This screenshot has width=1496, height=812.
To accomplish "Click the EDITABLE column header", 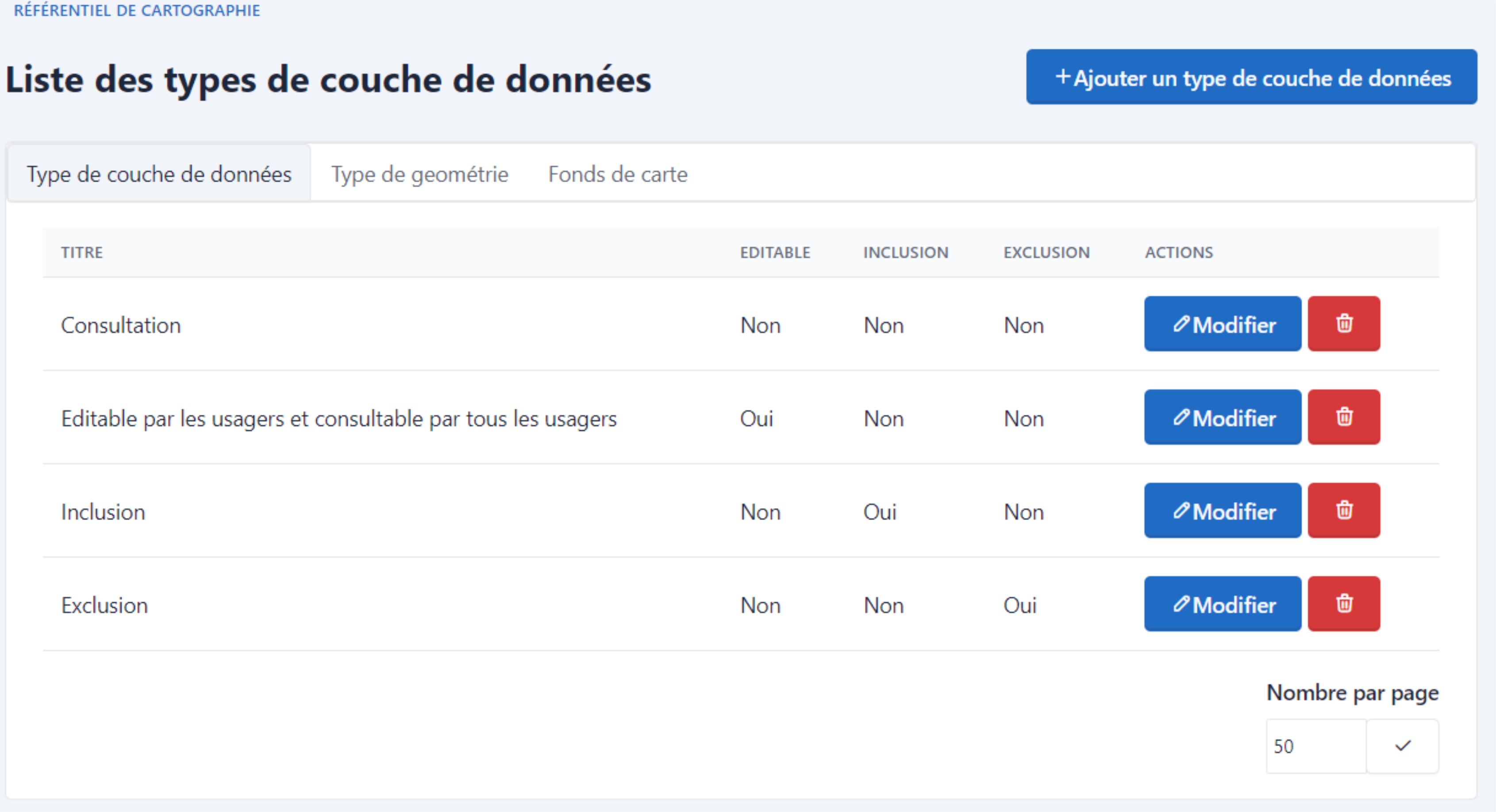I will (775, 252).
